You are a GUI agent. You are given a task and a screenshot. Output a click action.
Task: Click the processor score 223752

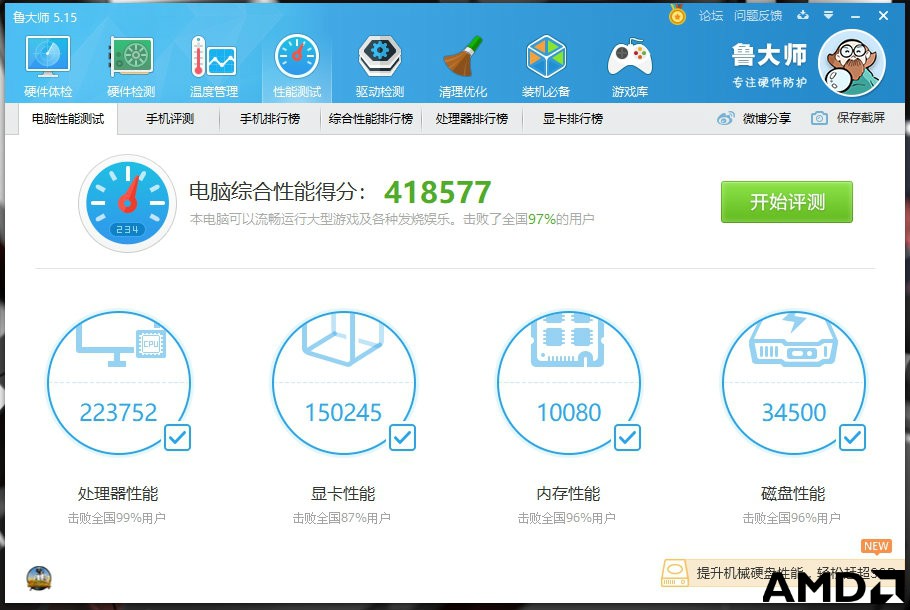point(118,413)
